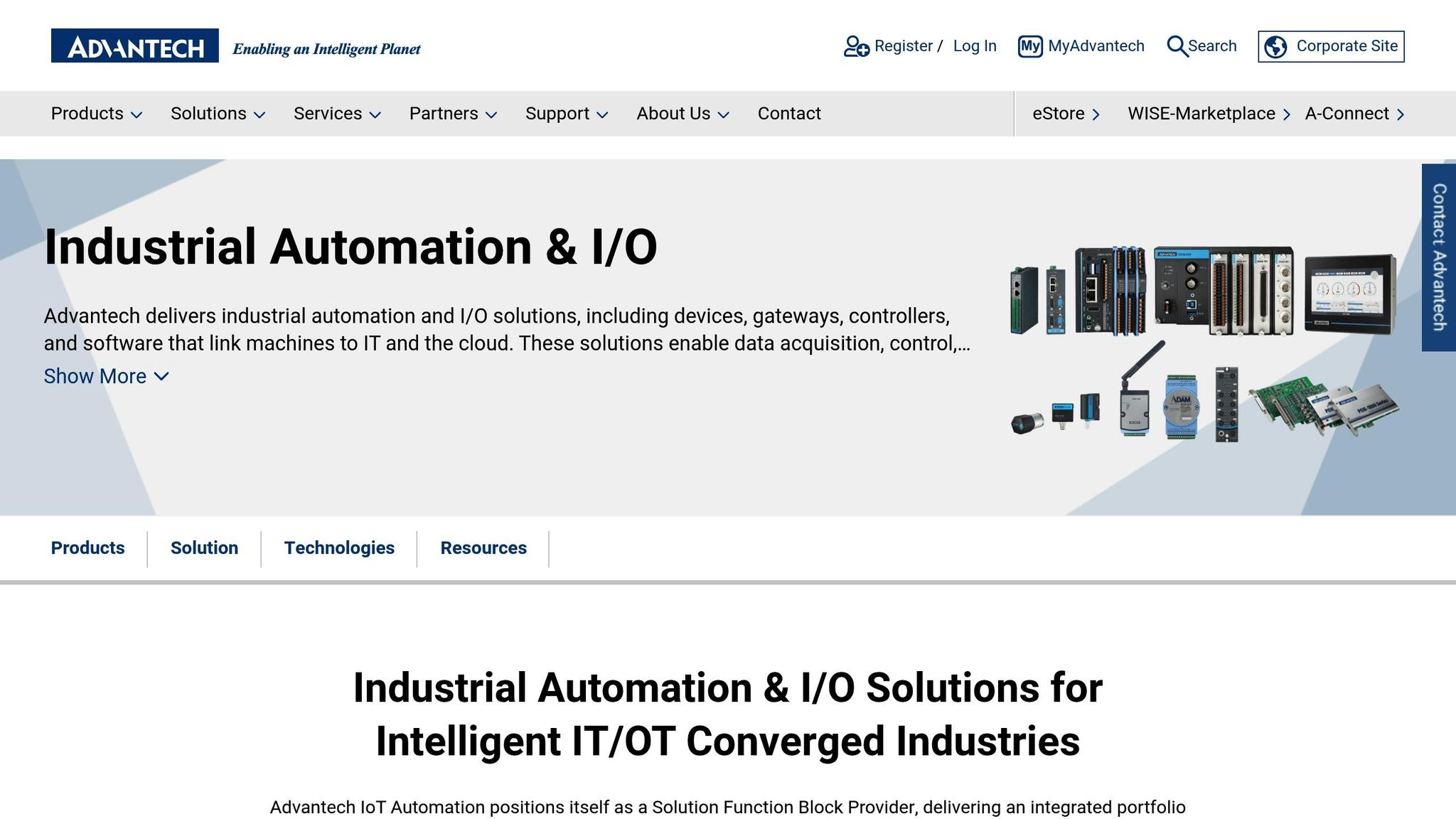Screen dimensions: 1456x819
Task: Click the A-Connect arrow
Action: click(1401, 114)
